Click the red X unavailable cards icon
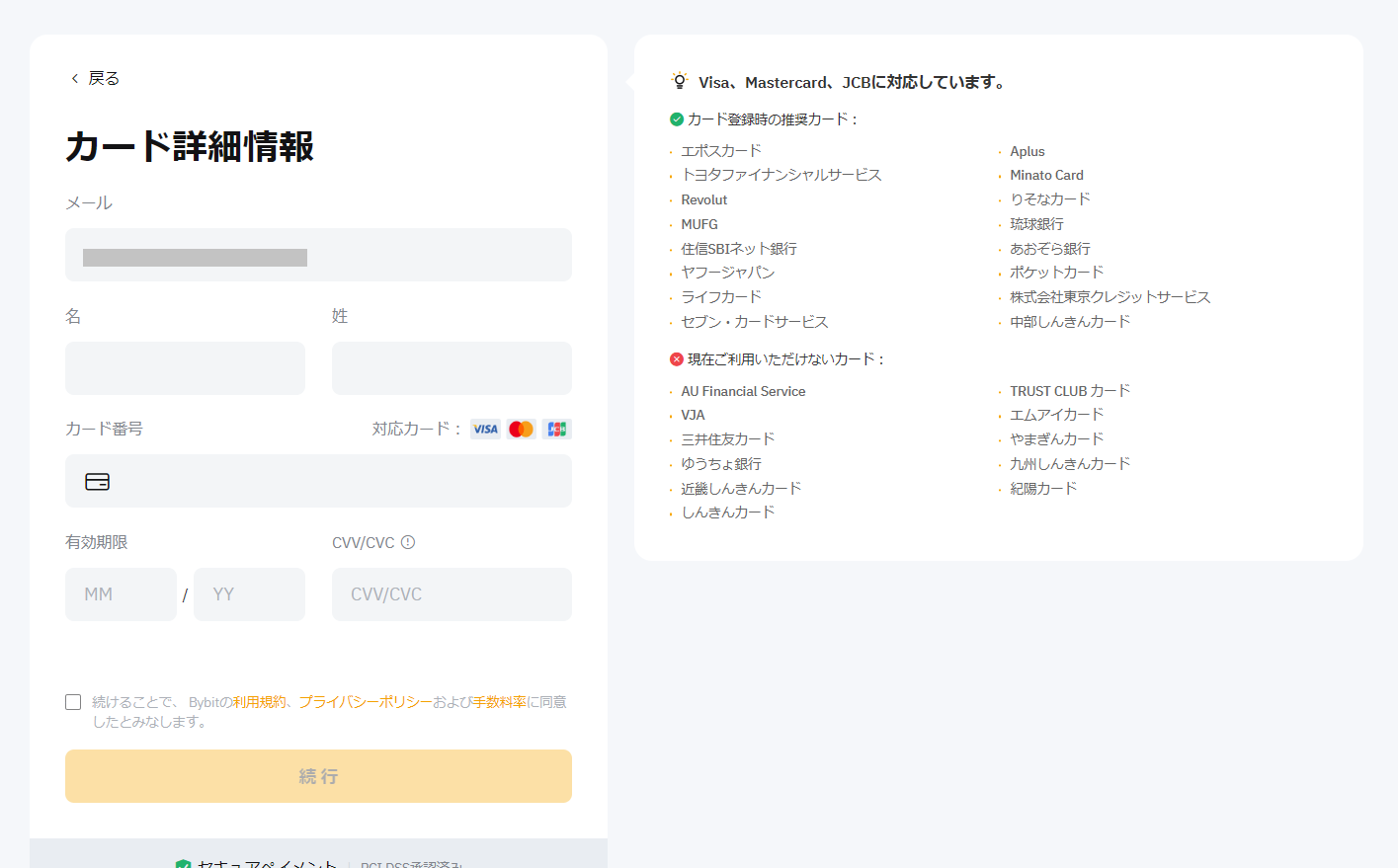This screenshot has width=1398, height=868. [677, 359]
